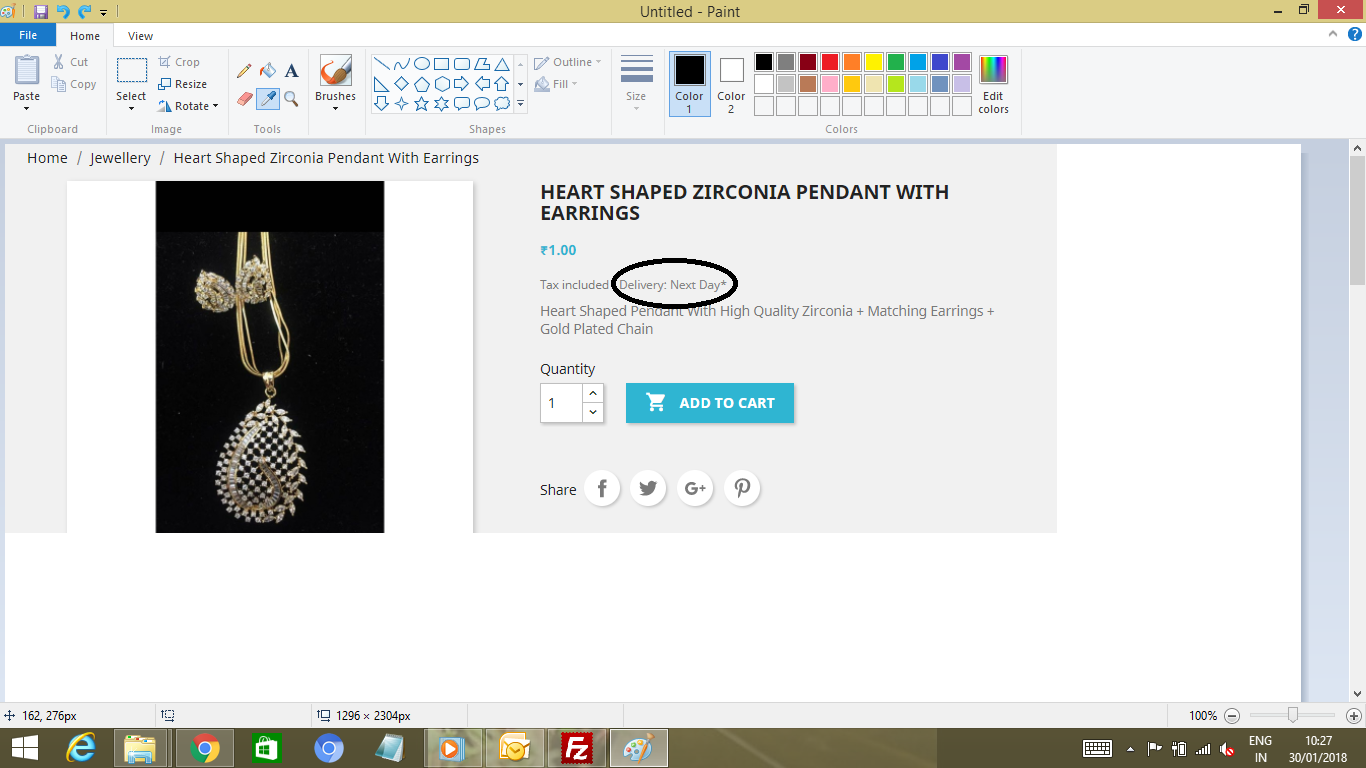Pick the red color from the palette
The width and height of the screenshot is (1366, 768).
coord(830,62)
